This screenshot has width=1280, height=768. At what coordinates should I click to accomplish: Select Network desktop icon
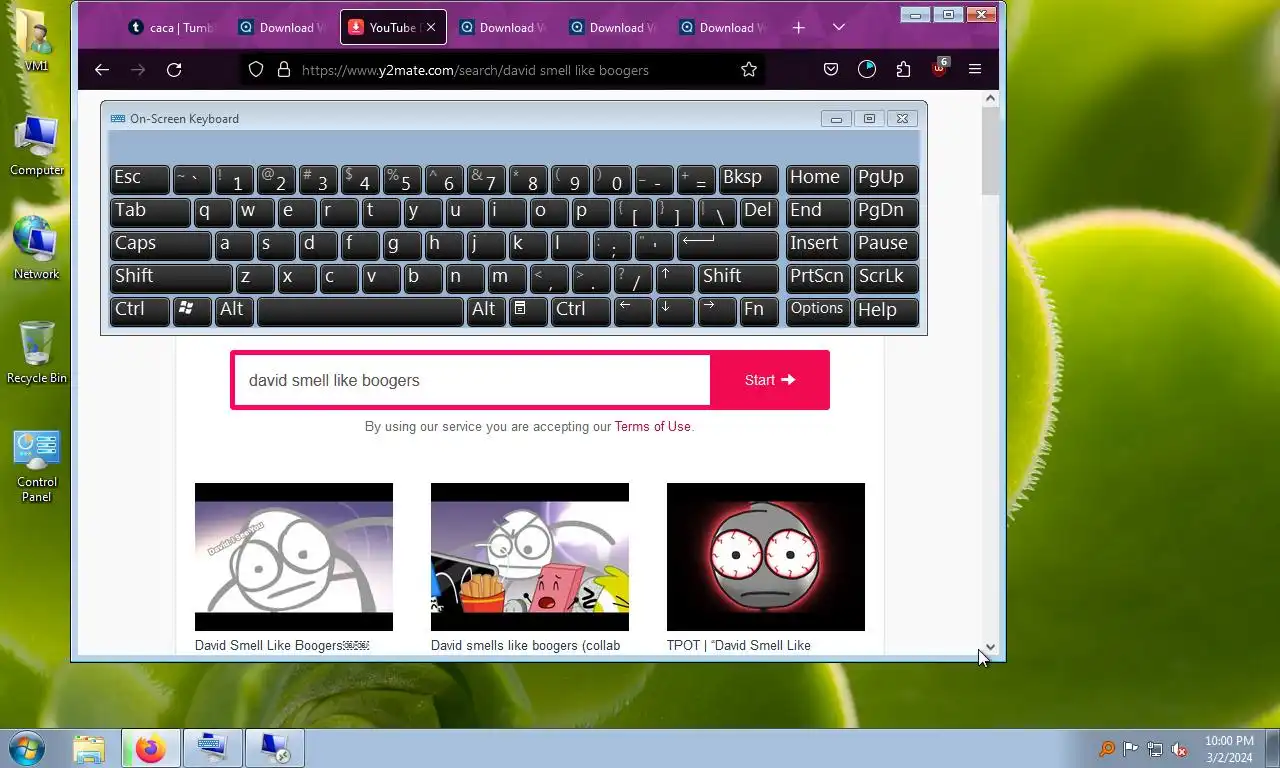[37, 248]
